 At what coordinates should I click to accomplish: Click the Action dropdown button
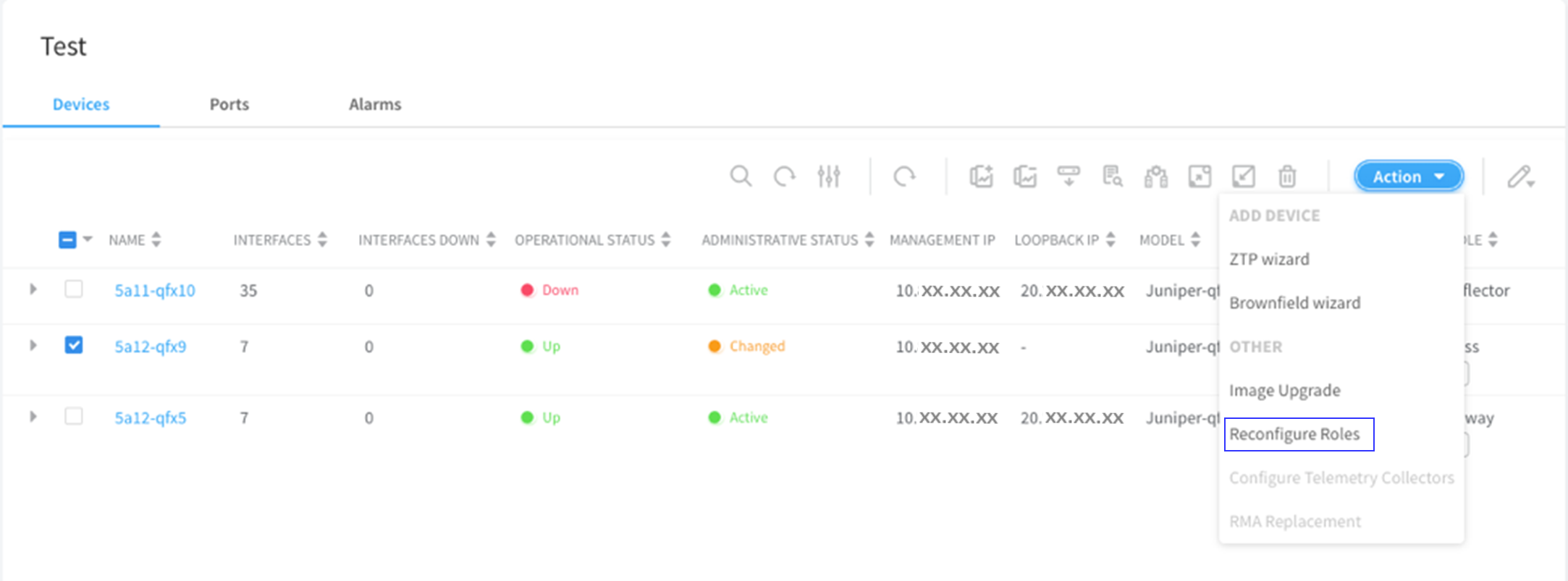pos(1408,177)
